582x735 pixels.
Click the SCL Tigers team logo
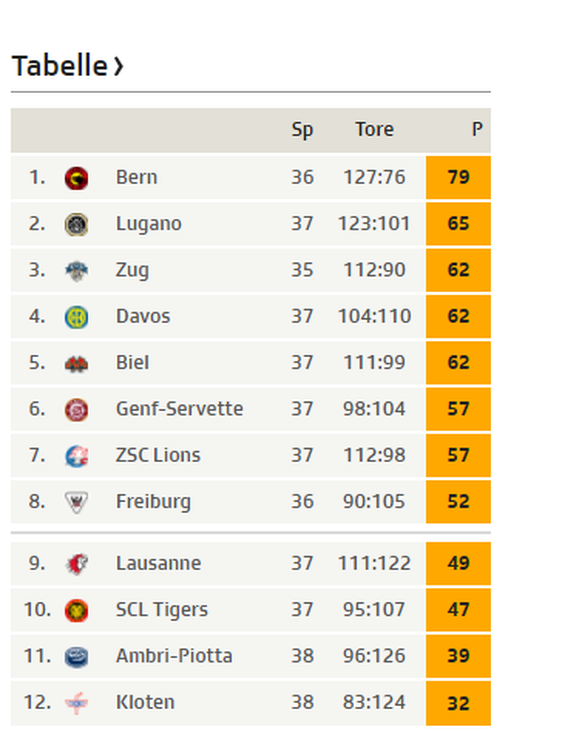(x=76, y=610)
